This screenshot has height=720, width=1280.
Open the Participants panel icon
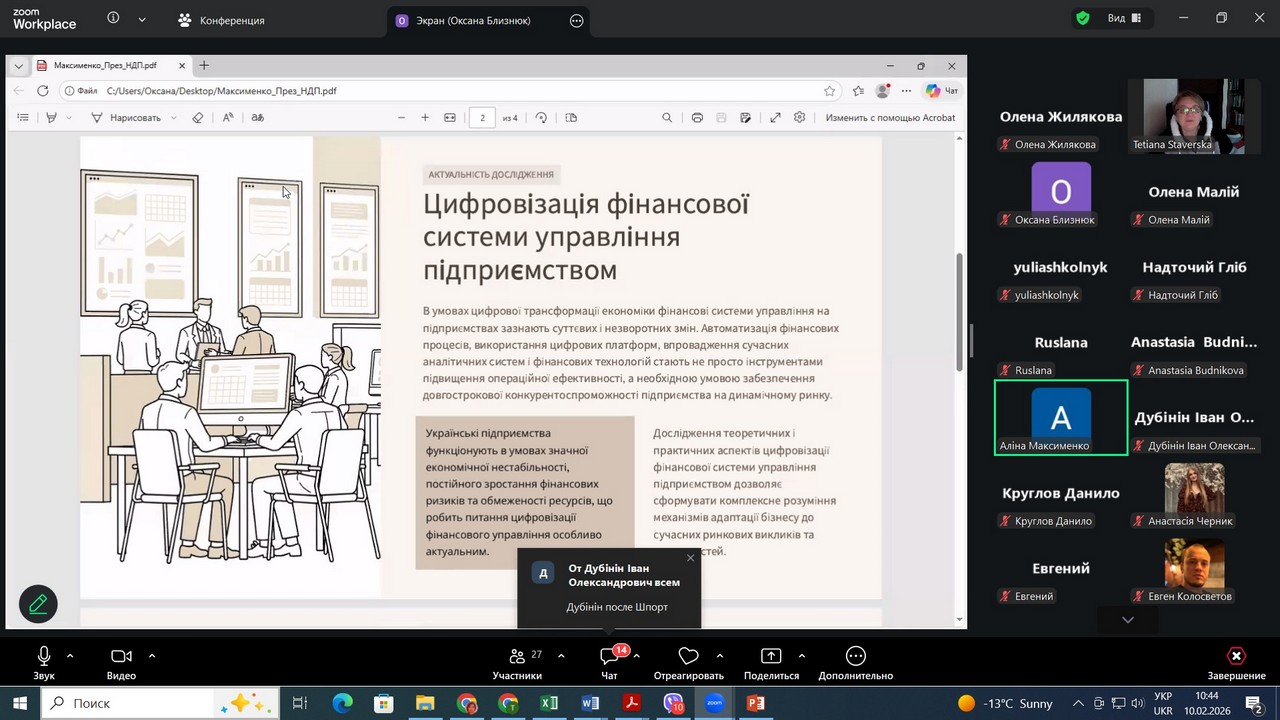pos(517,657)
